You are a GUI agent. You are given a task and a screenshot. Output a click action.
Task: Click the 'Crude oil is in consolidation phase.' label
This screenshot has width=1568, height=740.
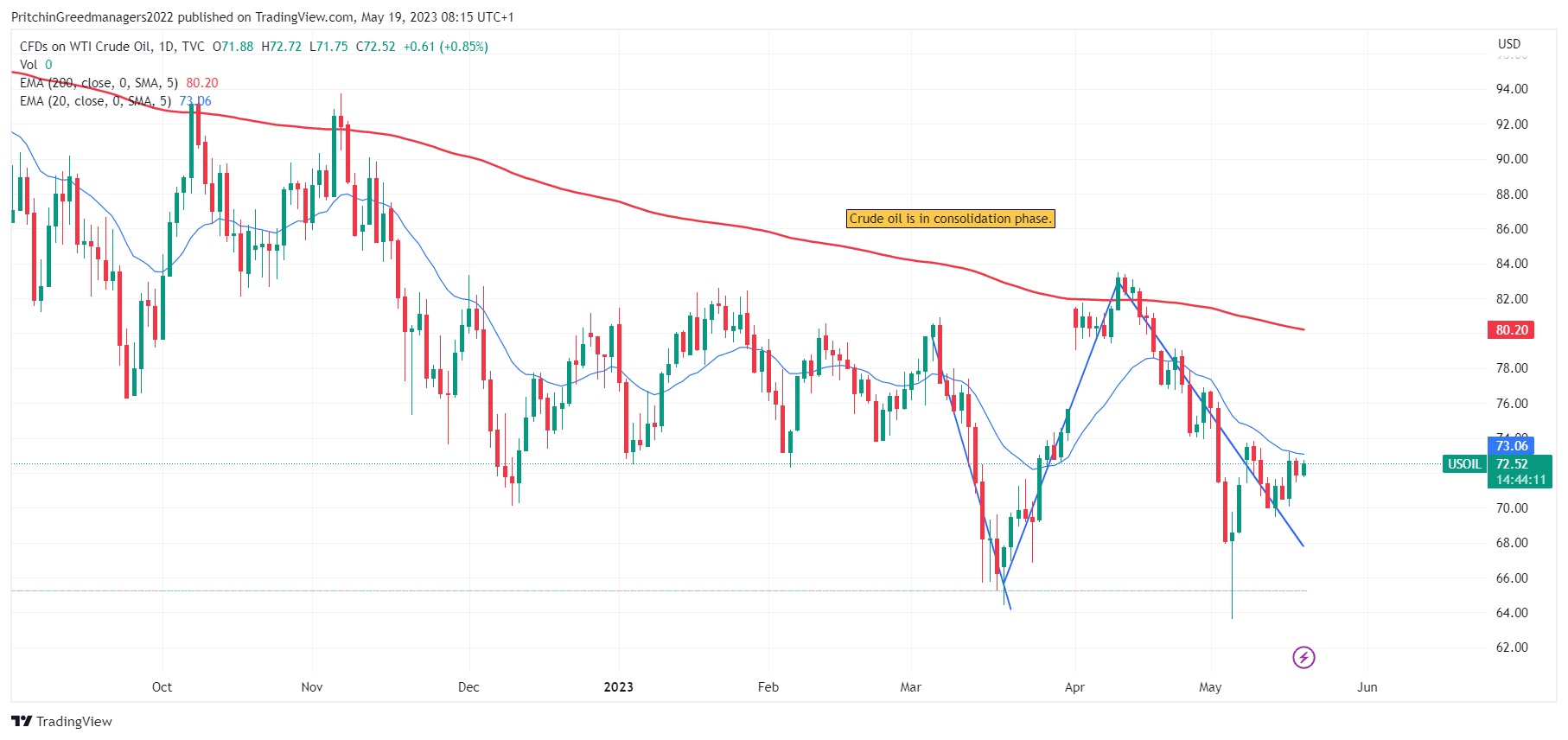950,219
